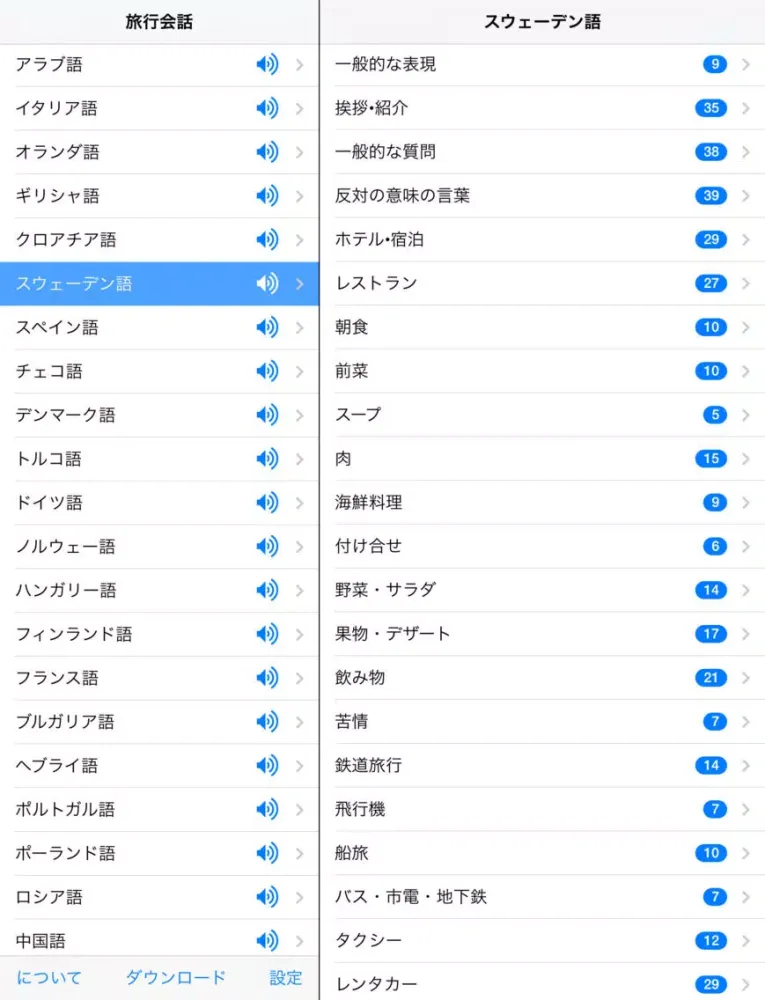The image size is (765, 1000).
Task: Open the バス・市電・地下鉄 category
Action: [x=543, y=897]
